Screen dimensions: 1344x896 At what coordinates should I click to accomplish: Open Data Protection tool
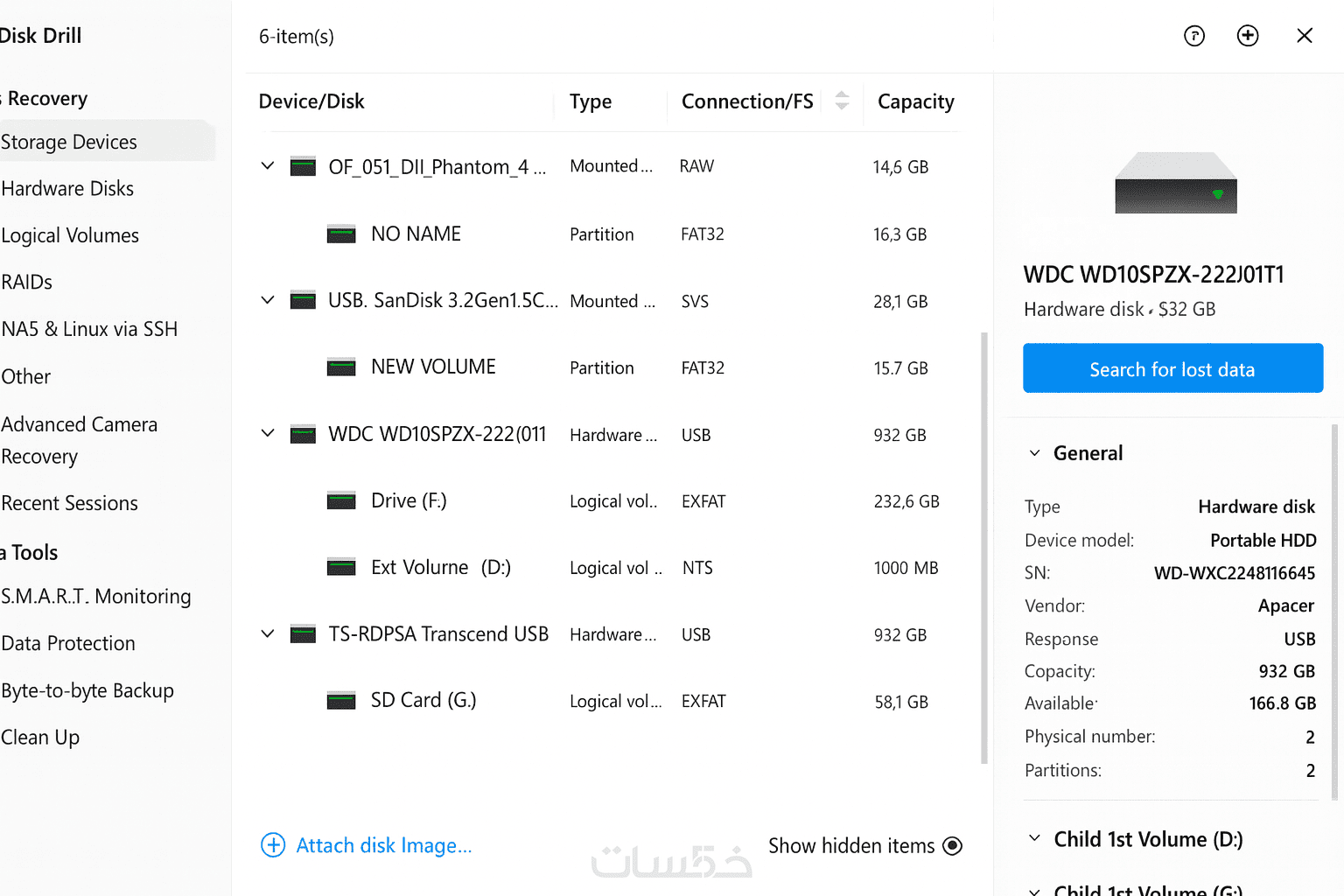click(67, 643)
